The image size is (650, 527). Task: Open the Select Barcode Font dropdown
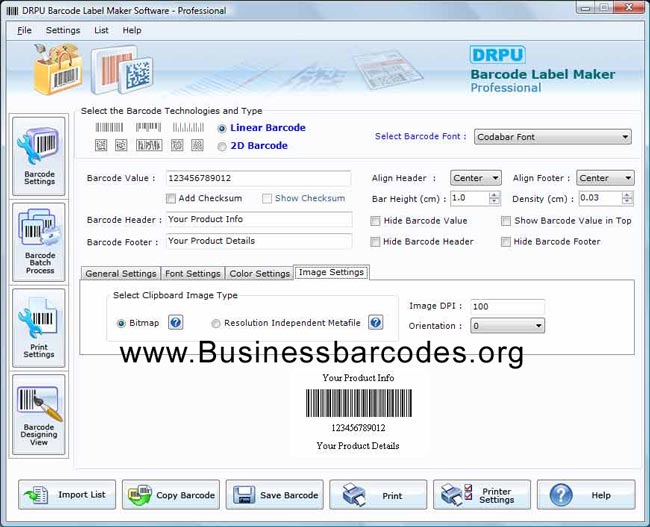pos(553,137)
